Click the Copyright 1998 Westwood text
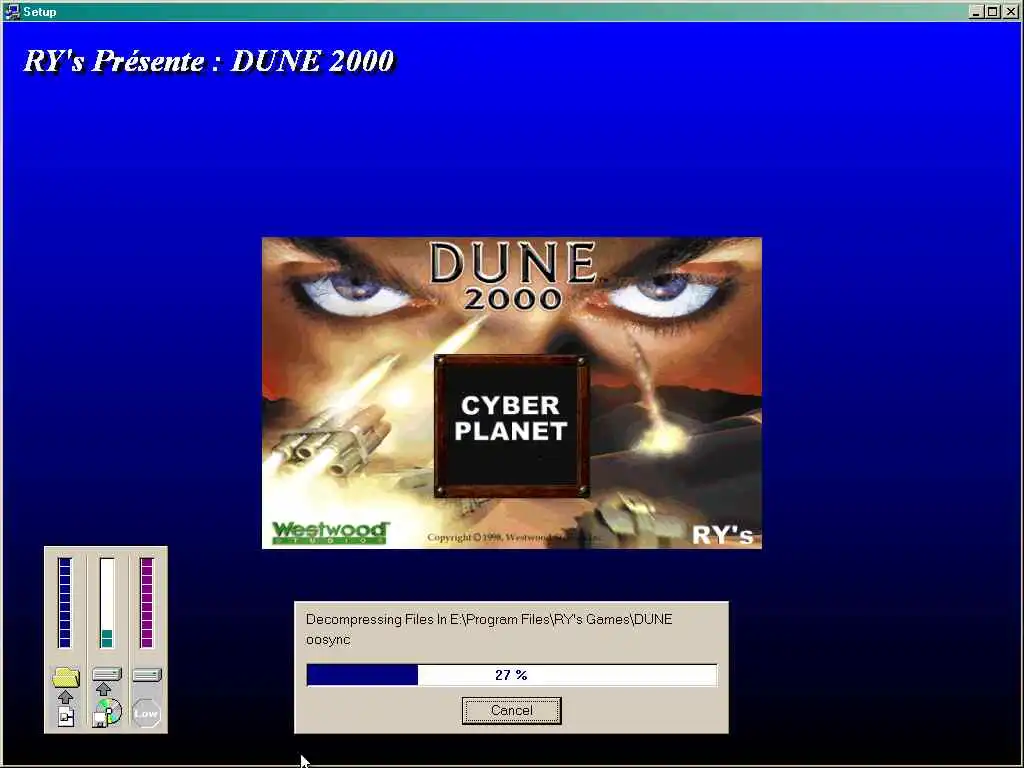This screenshot has height=768, width=1024. pyautogui.click(x=513, y=537)
